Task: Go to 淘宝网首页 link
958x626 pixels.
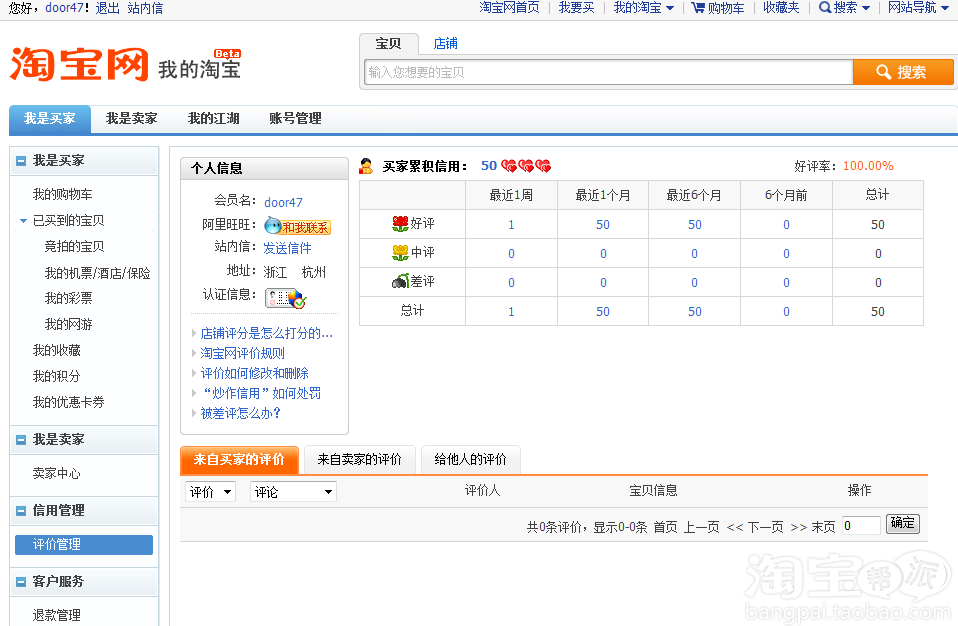Action: coord(510,8)
